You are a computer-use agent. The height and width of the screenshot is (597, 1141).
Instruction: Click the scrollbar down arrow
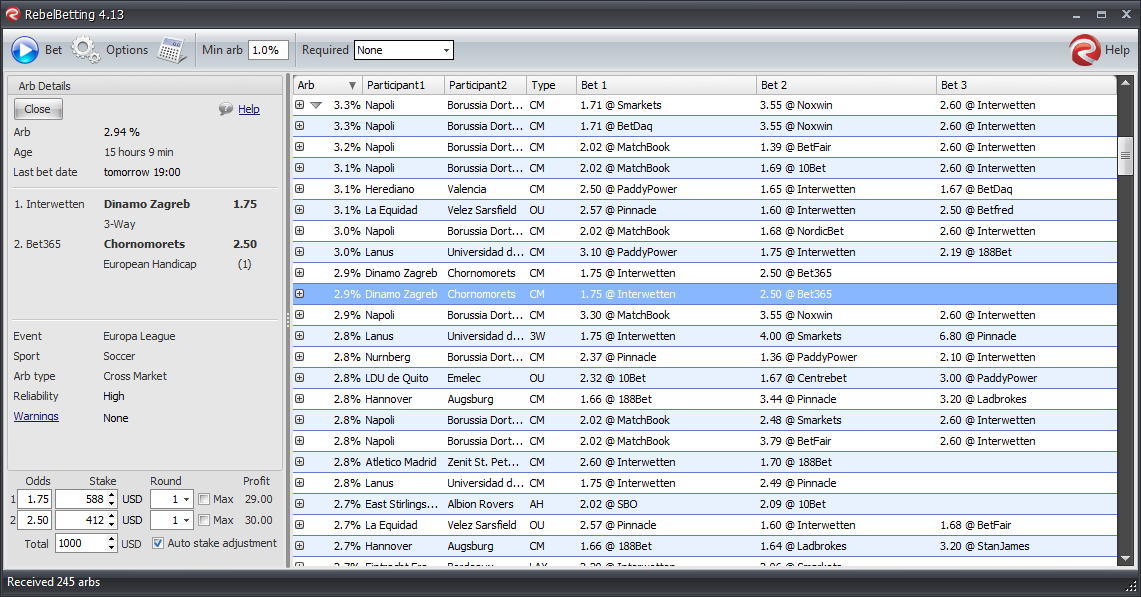(x=1126, y=558)
